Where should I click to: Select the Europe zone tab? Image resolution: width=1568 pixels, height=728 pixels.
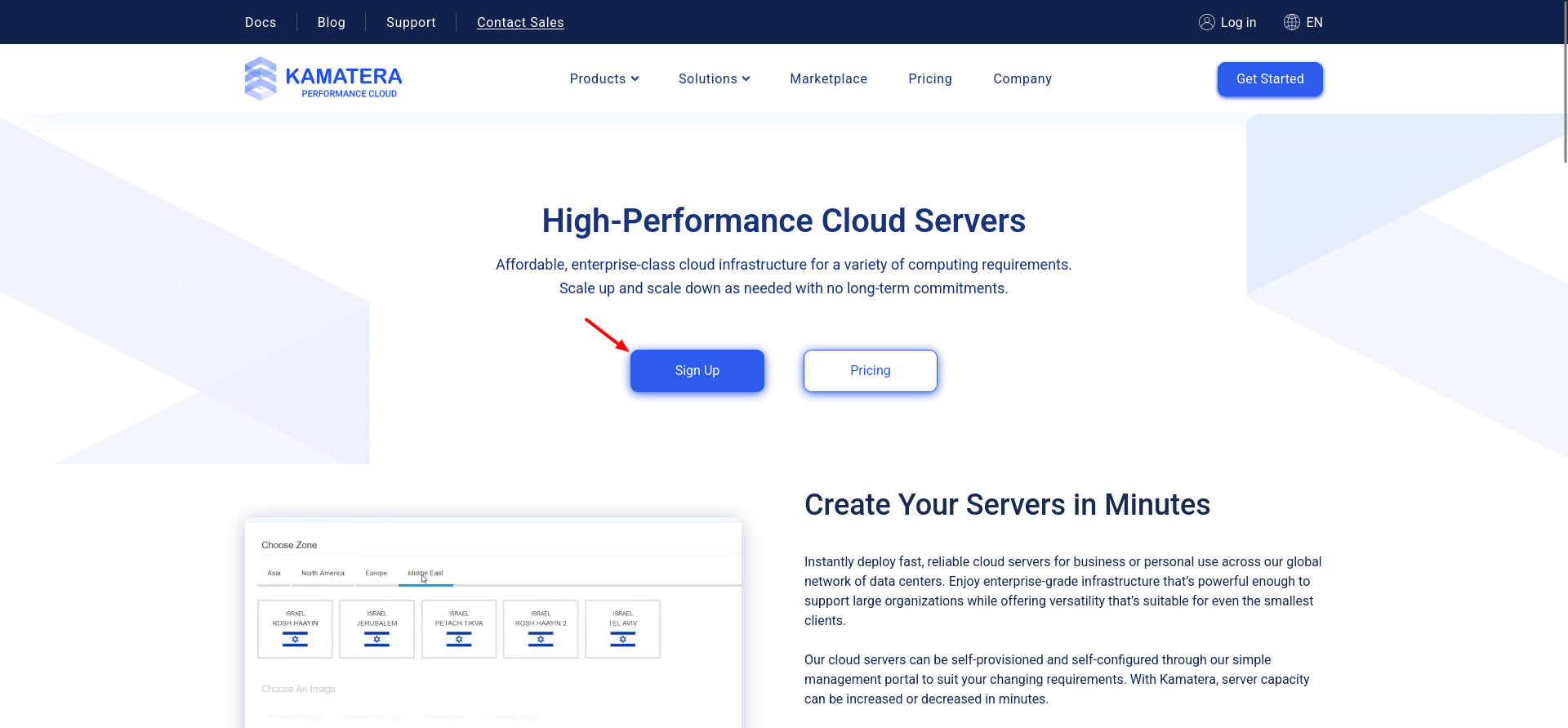point(376,574)
